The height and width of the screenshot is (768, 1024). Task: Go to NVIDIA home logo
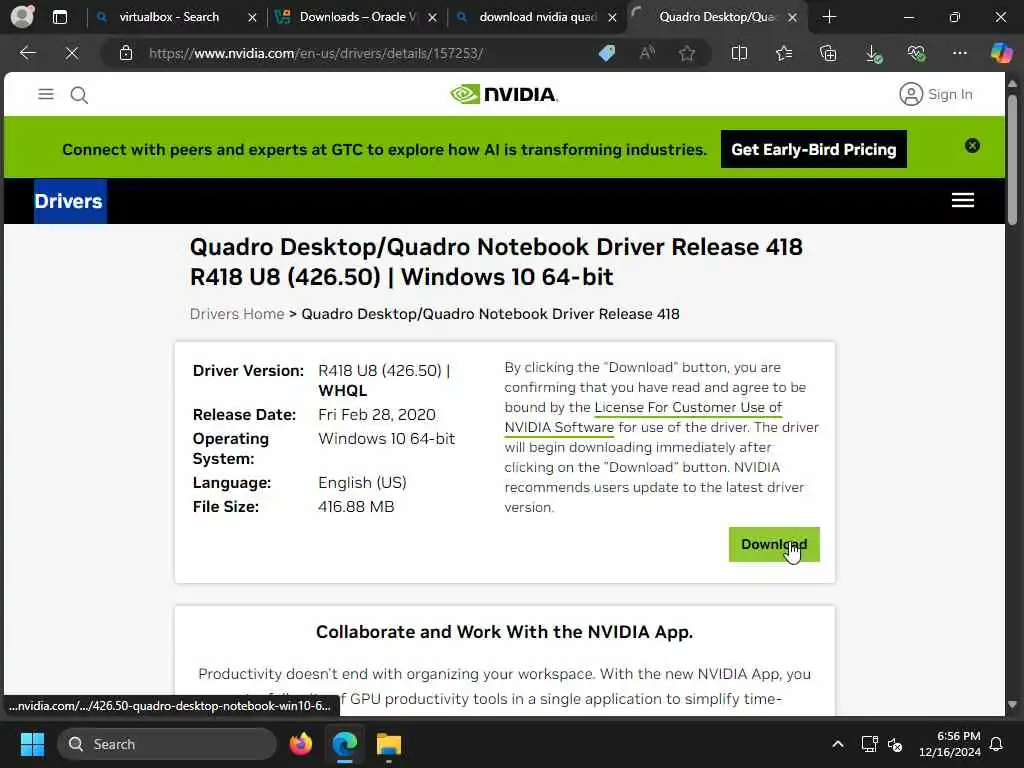coord(504,94)
